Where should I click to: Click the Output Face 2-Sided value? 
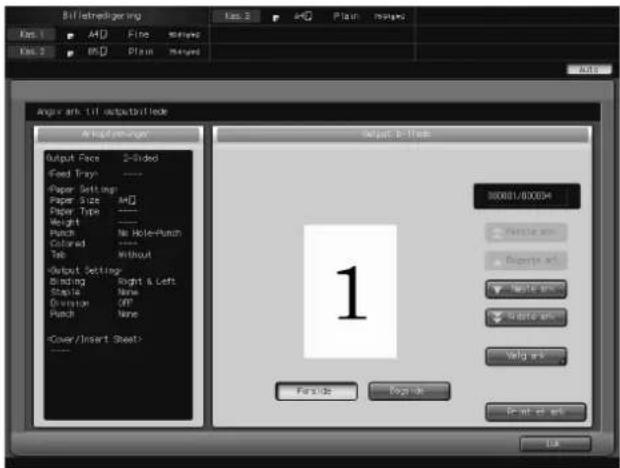[x=140, y=159]
